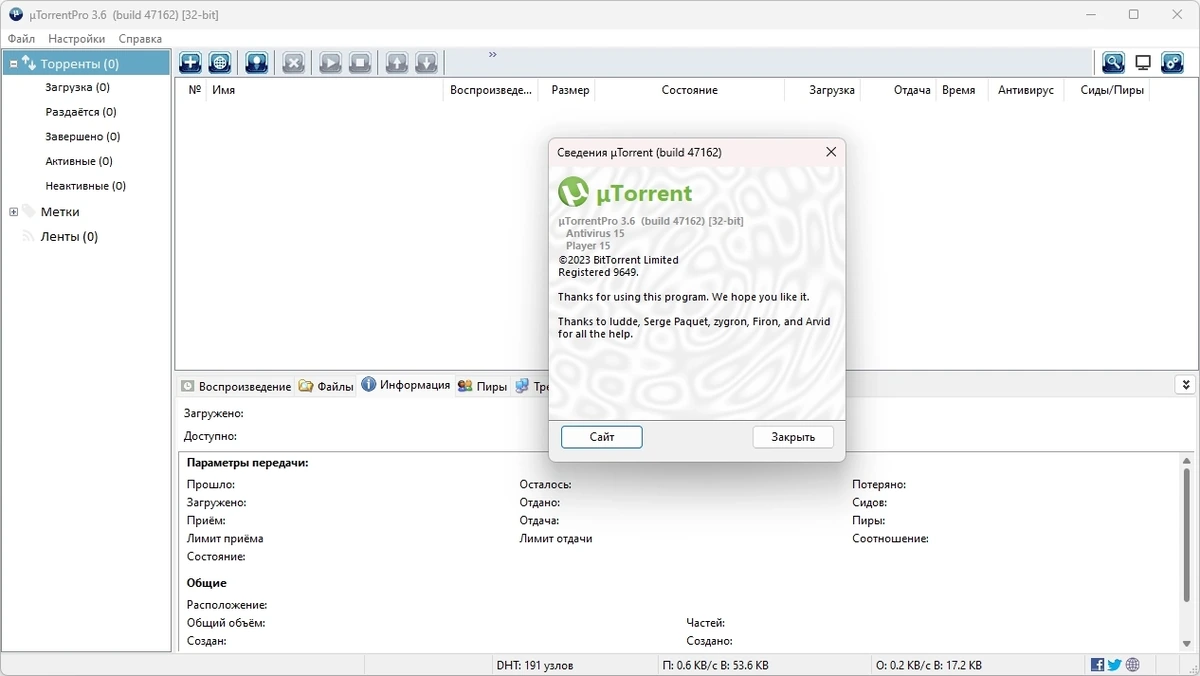Open the Настройки menu
Screen dimensions: 1200x676
pos(76,39)
